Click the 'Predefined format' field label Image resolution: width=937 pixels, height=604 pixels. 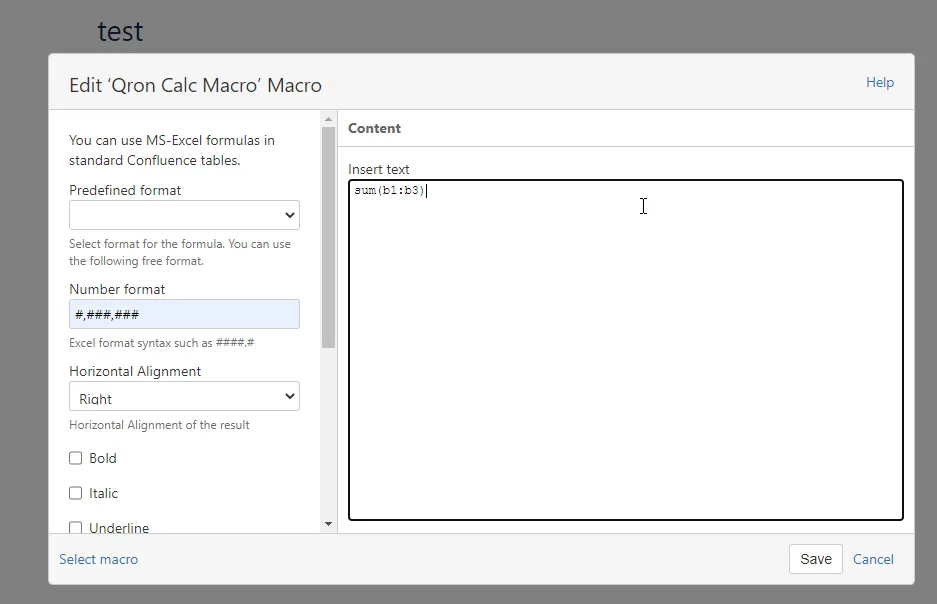tap(125, 190)
